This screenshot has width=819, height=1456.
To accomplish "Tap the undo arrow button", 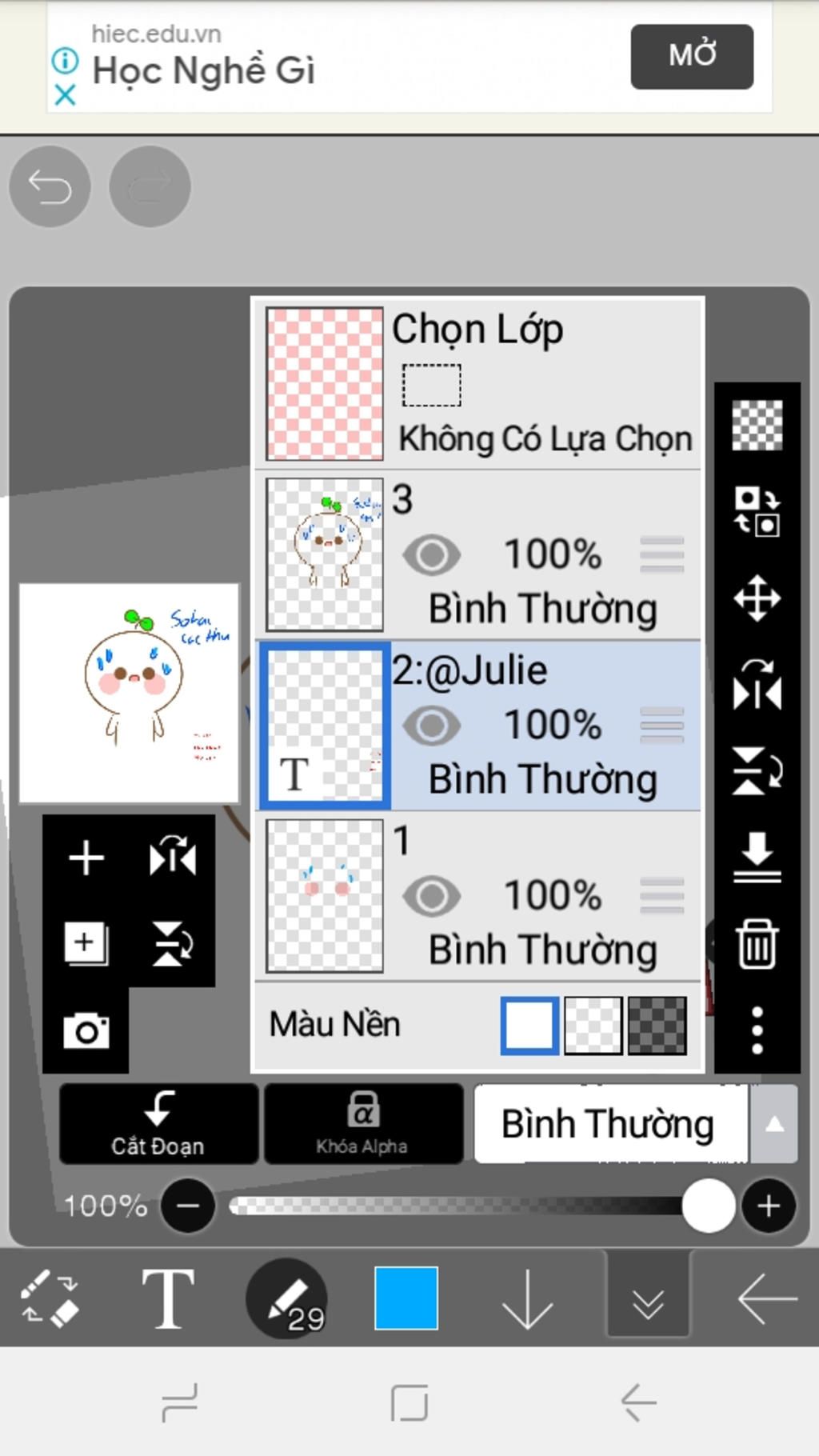I will [x=50, y=186].
